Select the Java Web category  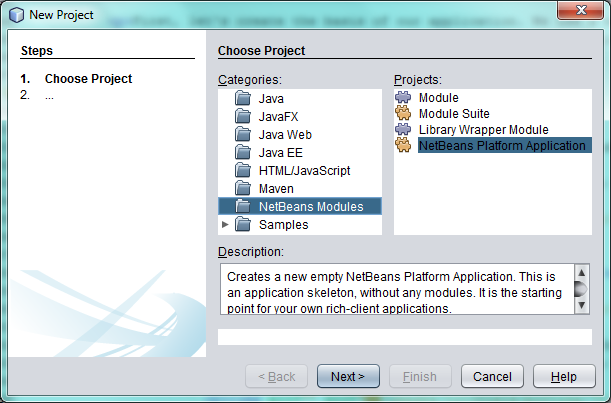285,135
